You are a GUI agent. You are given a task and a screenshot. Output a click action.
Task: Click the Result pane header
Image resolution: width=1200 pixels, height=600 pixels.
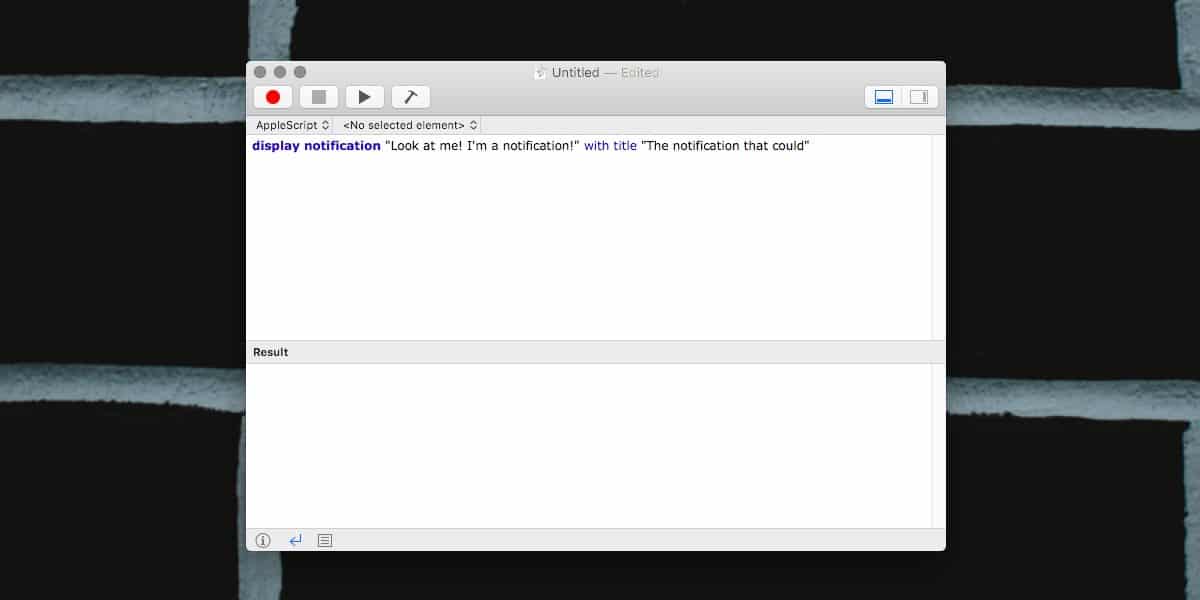[596, 352]
